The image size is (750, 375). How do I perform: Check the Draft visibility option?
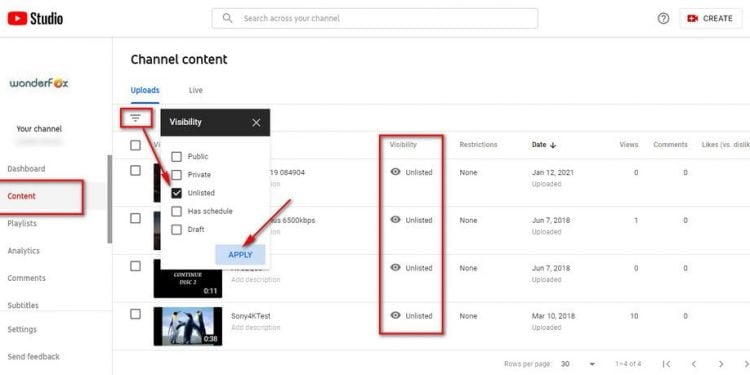(x=176, y=229)
